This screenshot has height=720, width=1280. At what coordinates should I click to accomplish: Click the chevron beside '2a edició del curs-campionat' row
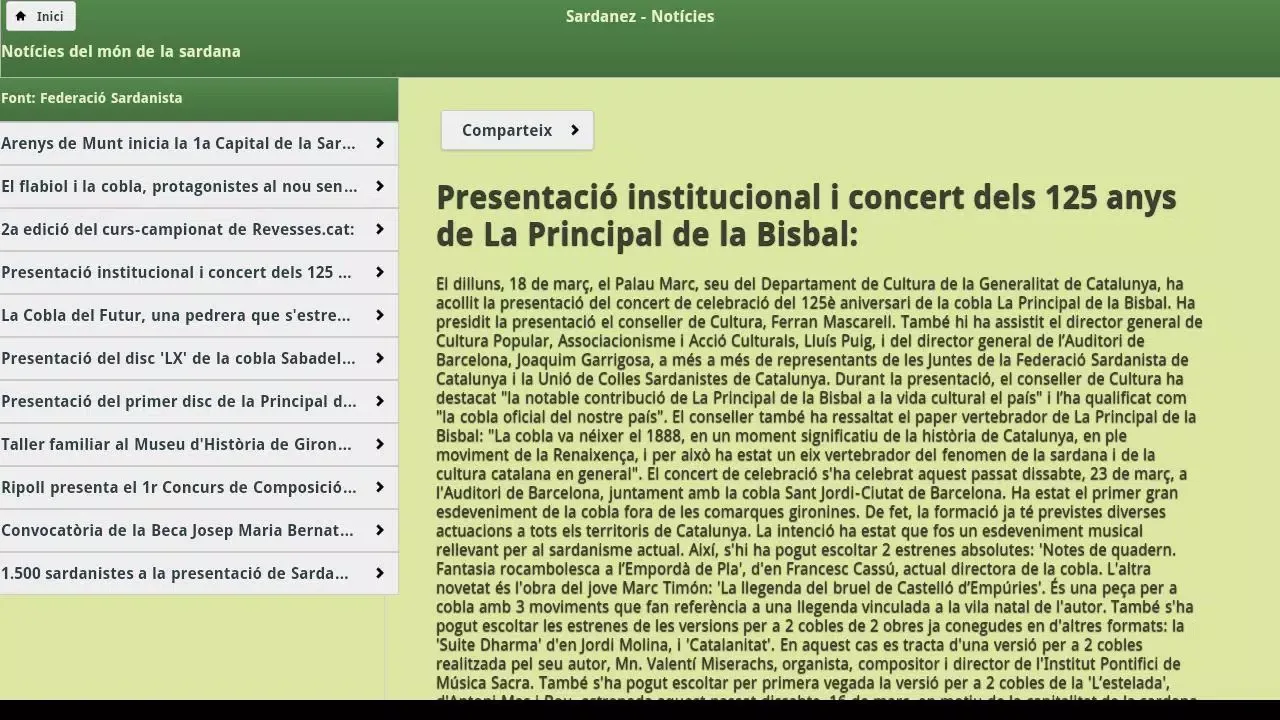(x=380, y=229)
